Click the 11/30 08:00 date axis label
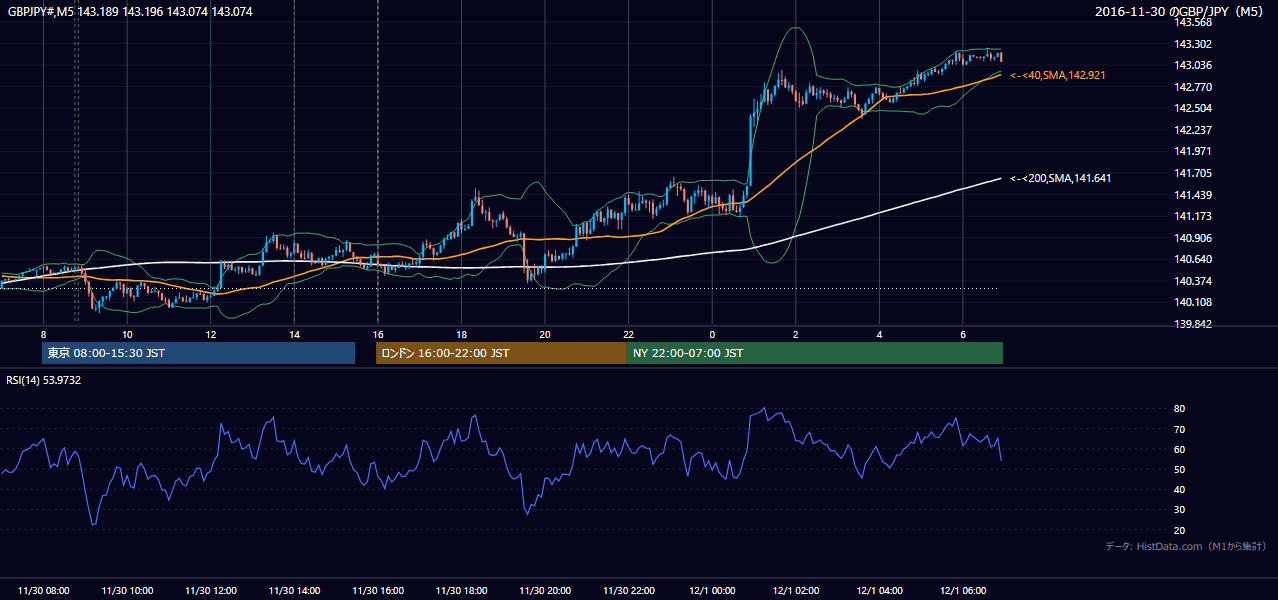The width and height of the screenshot is (1278, 600). click(x=44, y=591)
